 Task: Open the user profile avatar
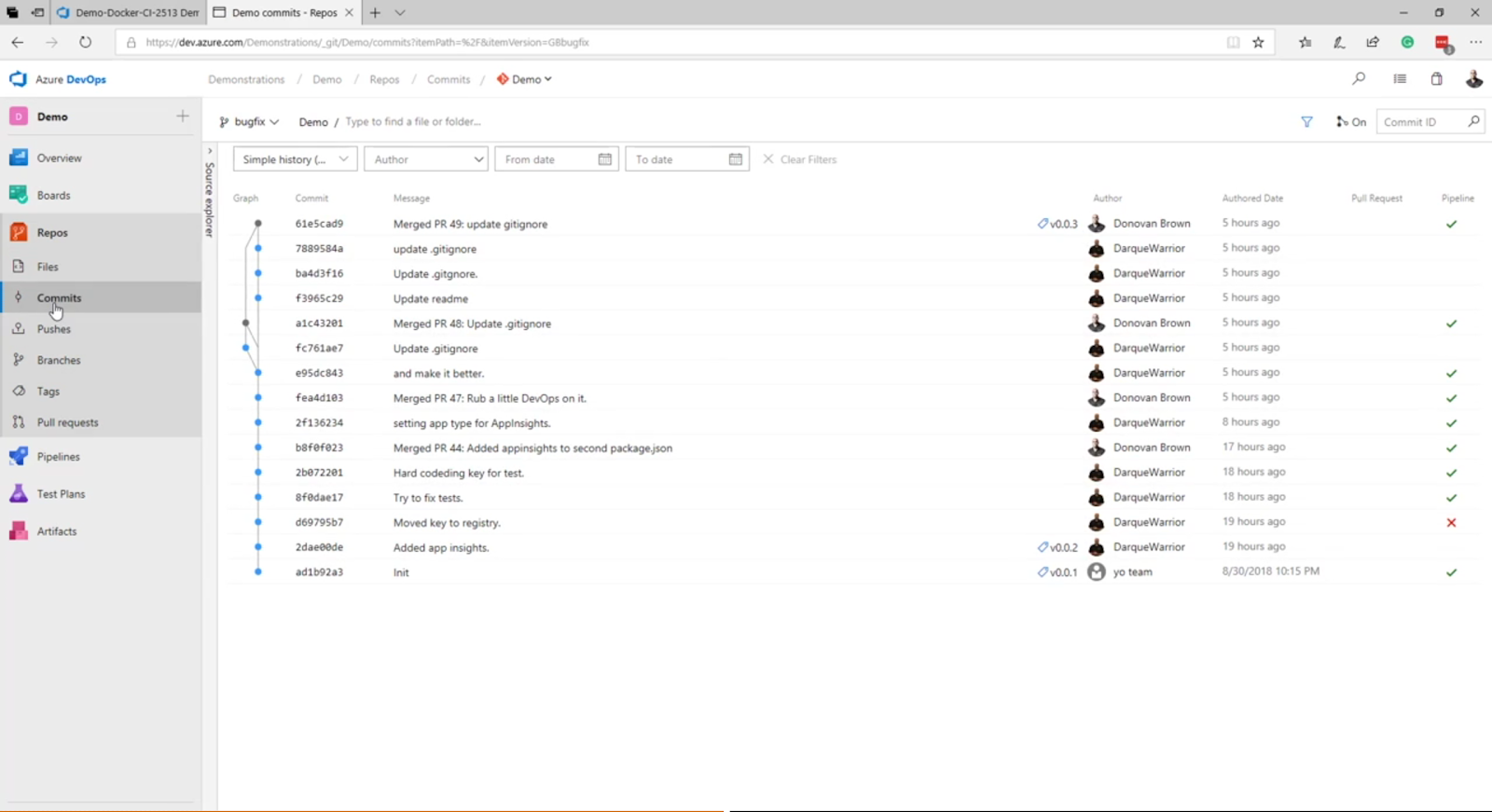pyautogui.click(x=1474, y=79)
